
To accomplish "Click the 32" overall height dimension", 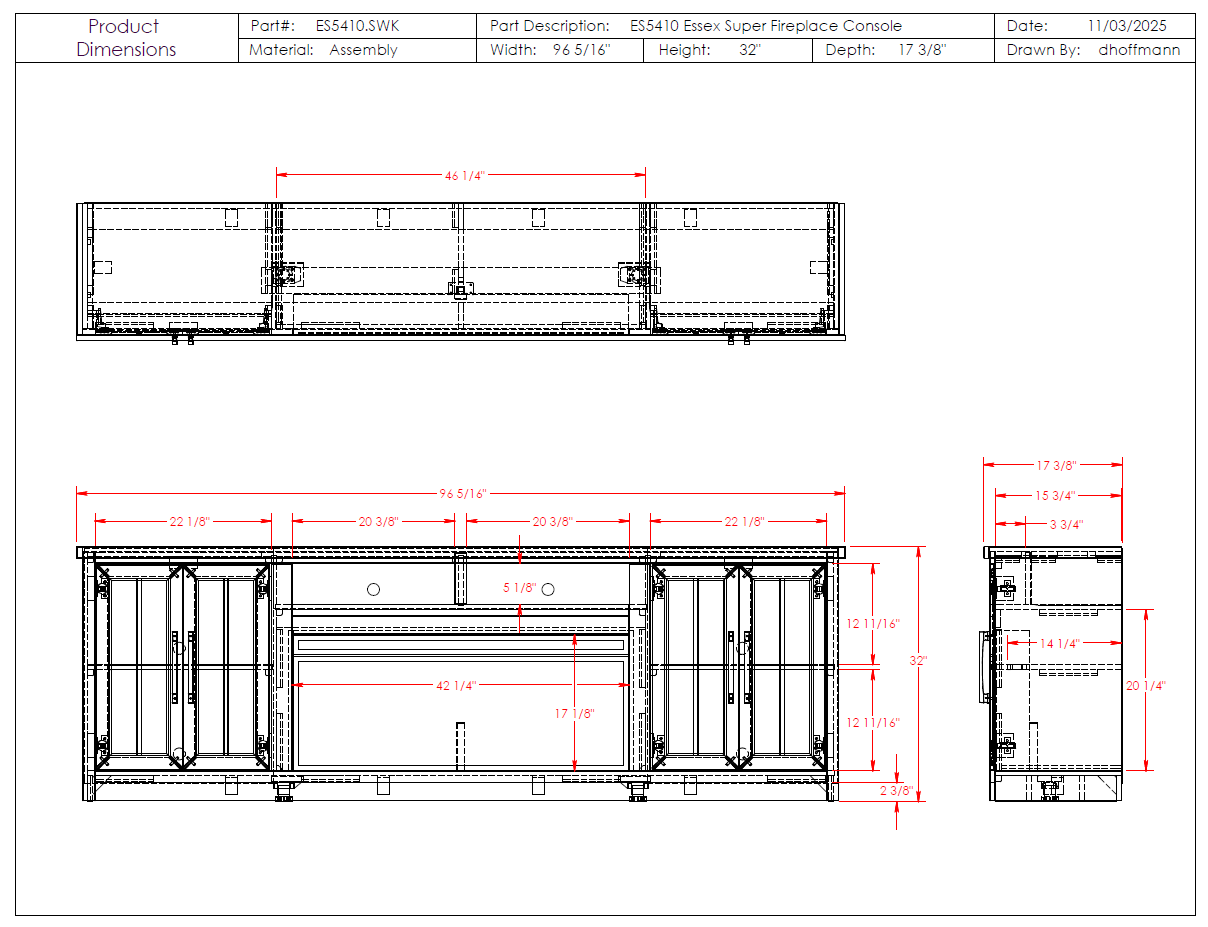I will pos(918,661).
